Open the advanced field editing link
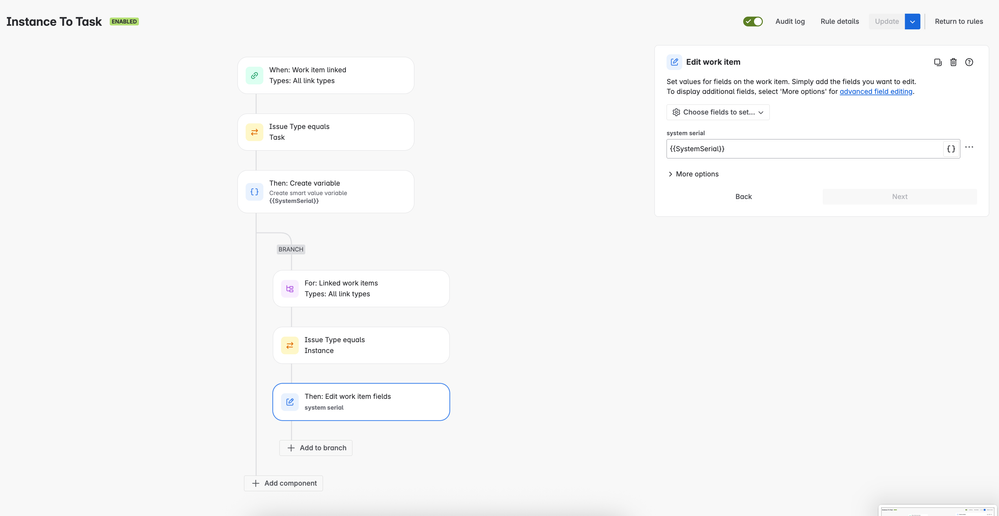The height and width of the screenshot is (516, 999). pyautogui.click(x=877, y=92)
